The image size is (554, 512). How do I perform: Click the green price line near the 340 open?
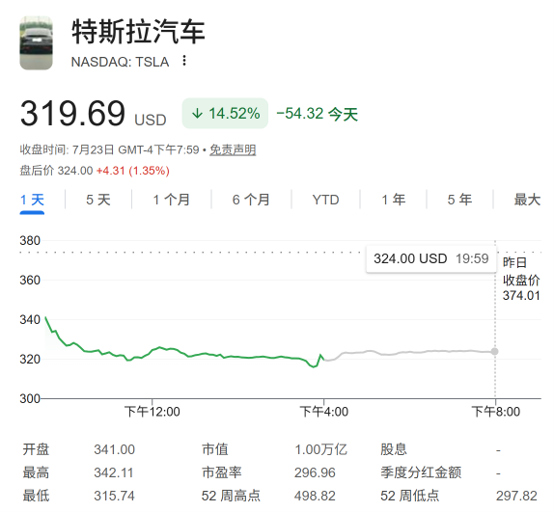pos(48,324)
